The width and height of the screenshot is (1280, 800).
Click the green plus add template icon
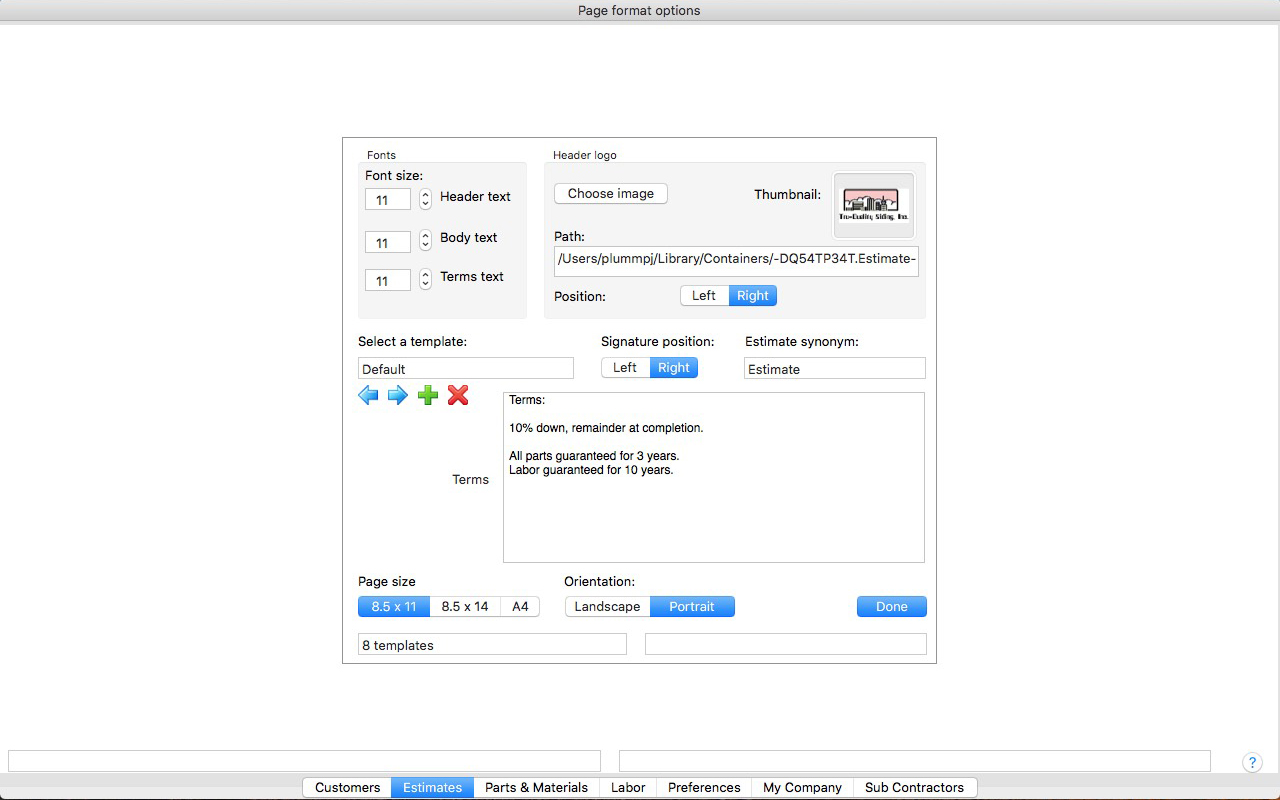(428, 396)
